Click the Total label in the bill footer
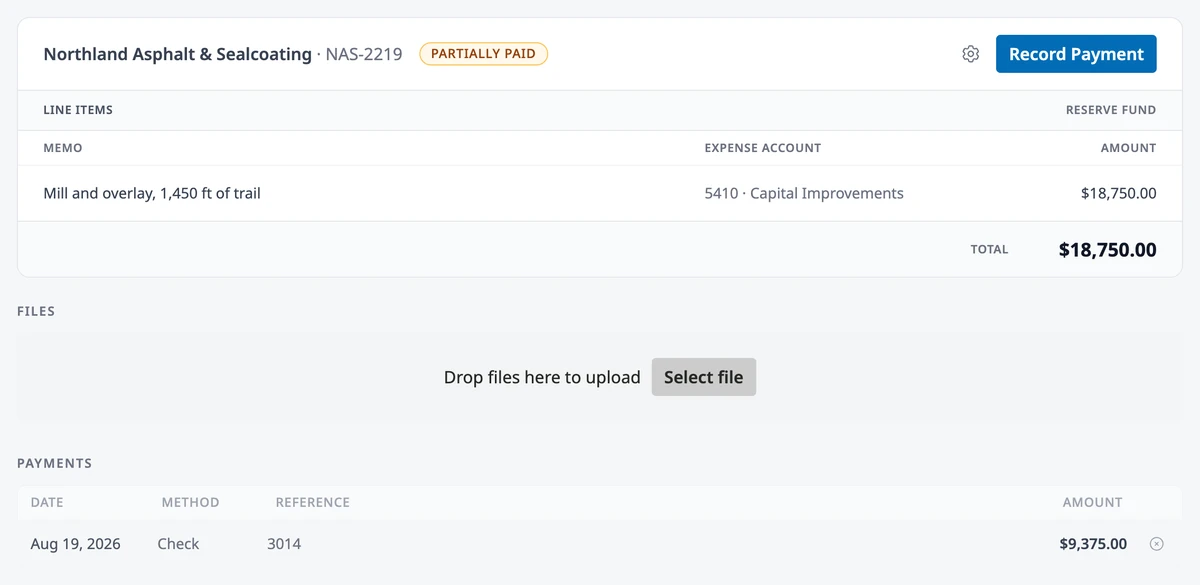This screenshot has height=585, width=1200. (989, 250)
